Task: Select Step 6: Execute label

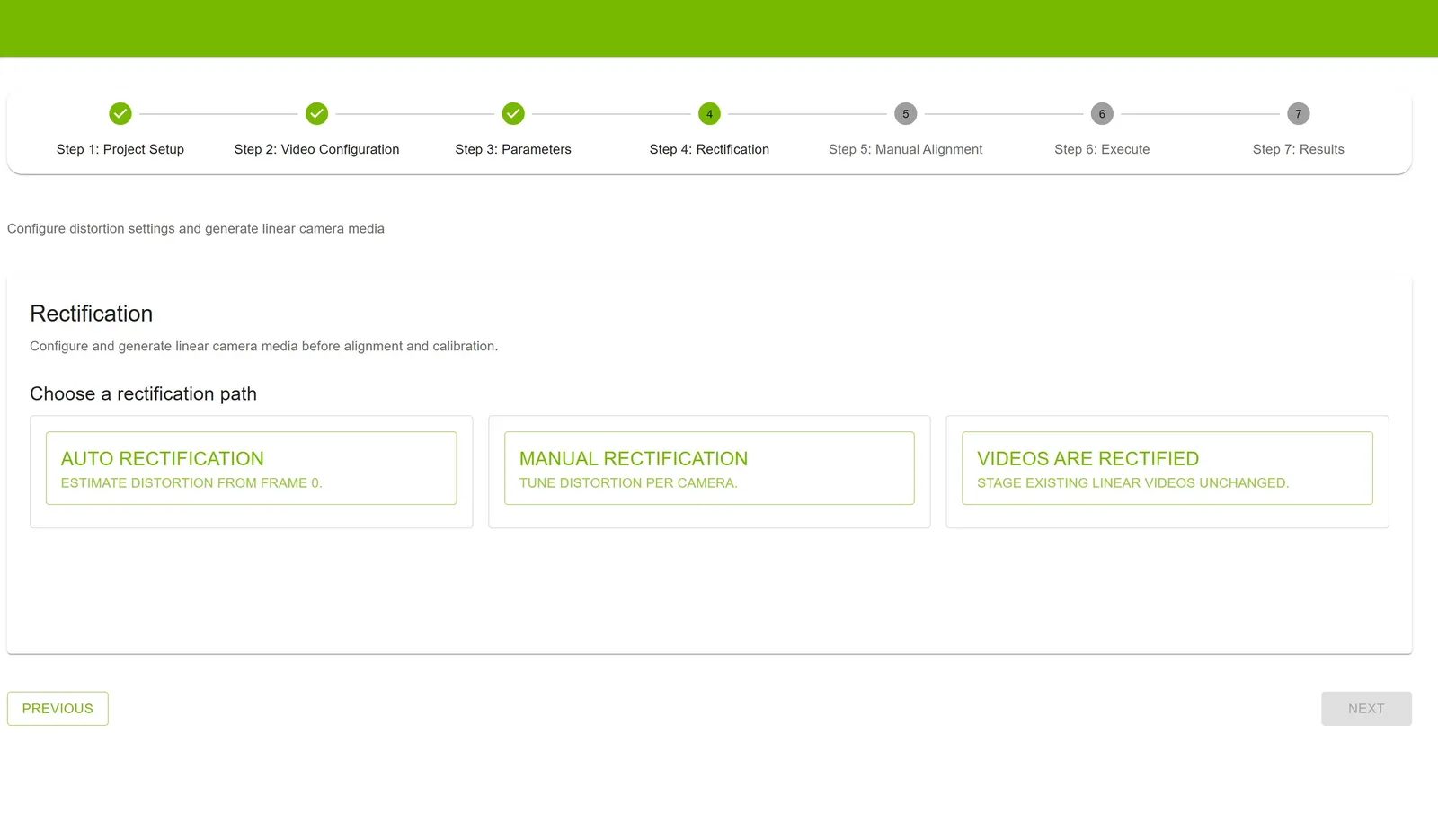Action: [x=1102, y=149]
